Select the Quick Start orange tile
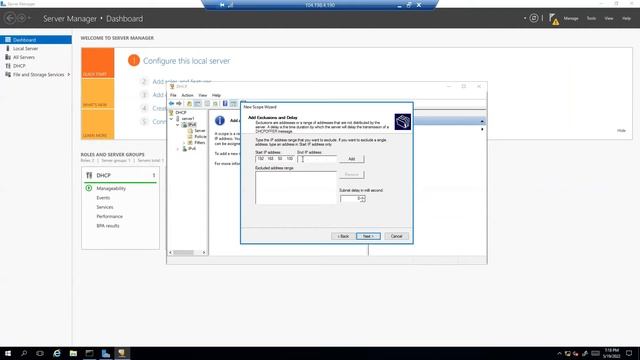The width and height of the screenshot is (640, 360). pyautogui.click(x=98, y=63)
